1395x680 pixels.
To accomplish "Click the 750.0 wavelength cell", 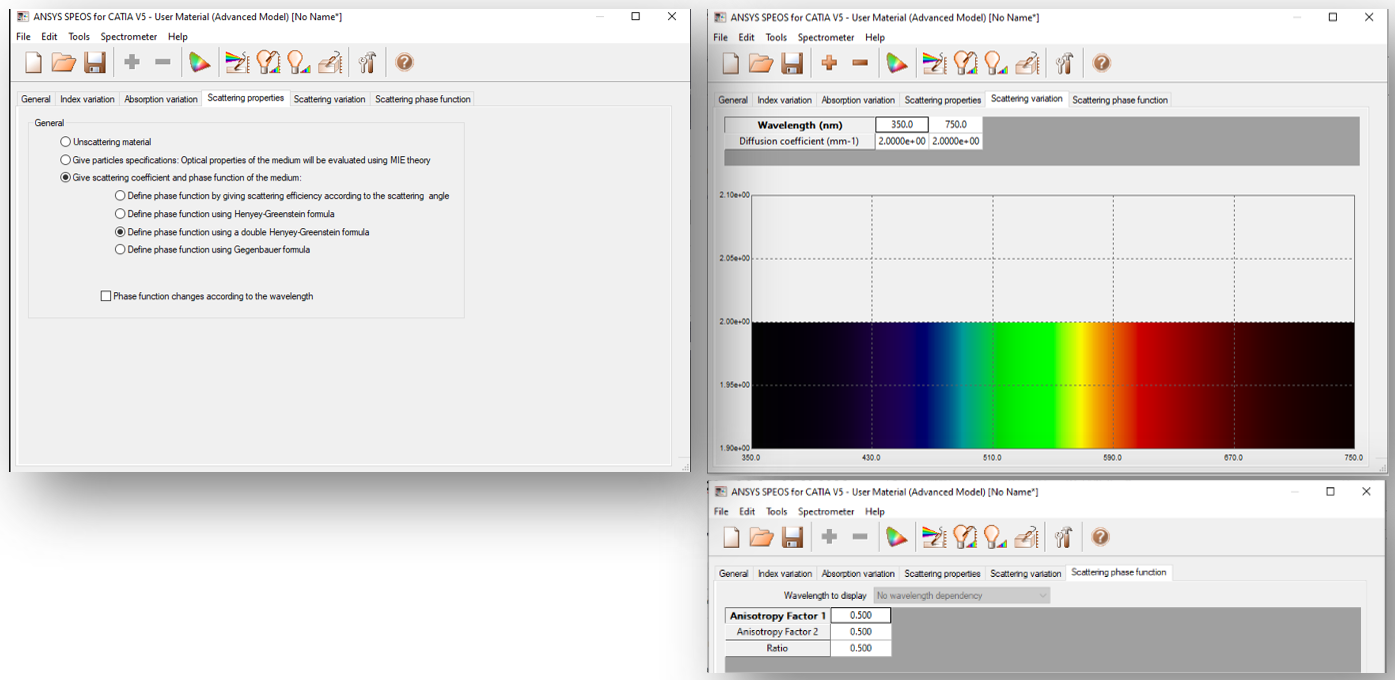I will [955, 125].
